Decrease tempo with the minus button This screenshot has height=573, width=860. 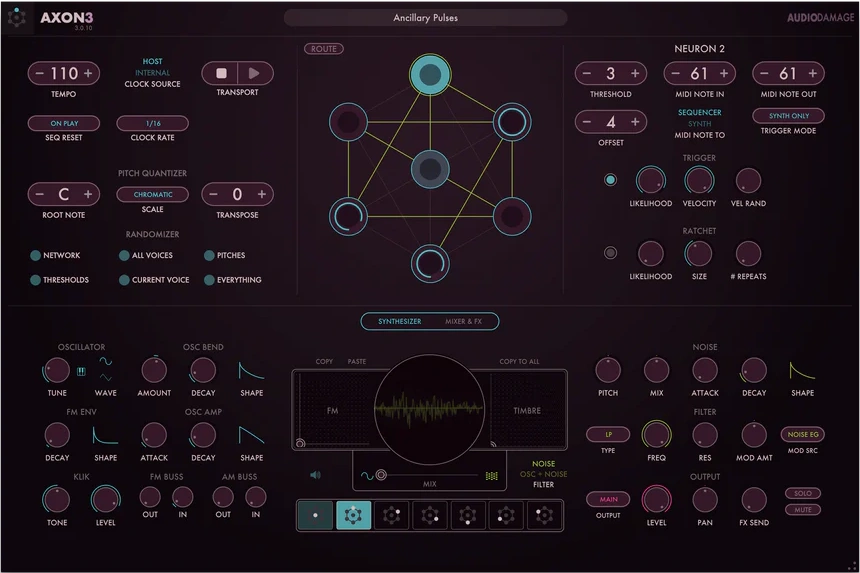(x=39, y=73)
